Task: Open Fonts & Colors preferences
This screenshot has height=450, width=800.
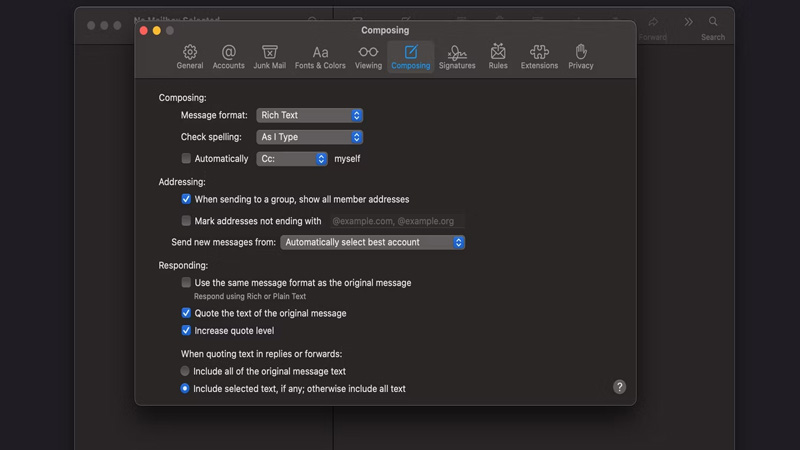Action: click(320, 56)
